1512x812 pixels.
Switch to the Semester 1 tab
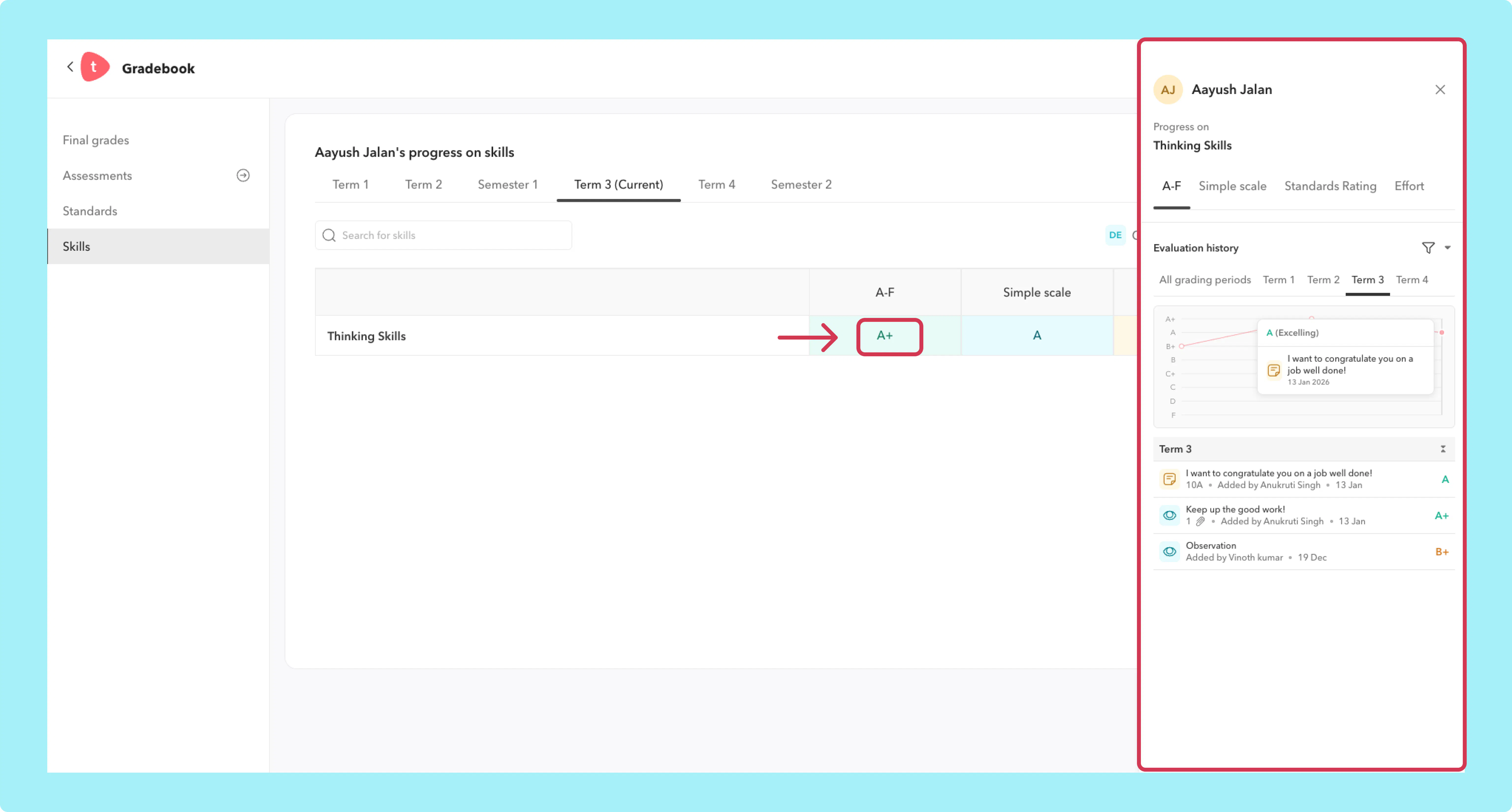508,185
